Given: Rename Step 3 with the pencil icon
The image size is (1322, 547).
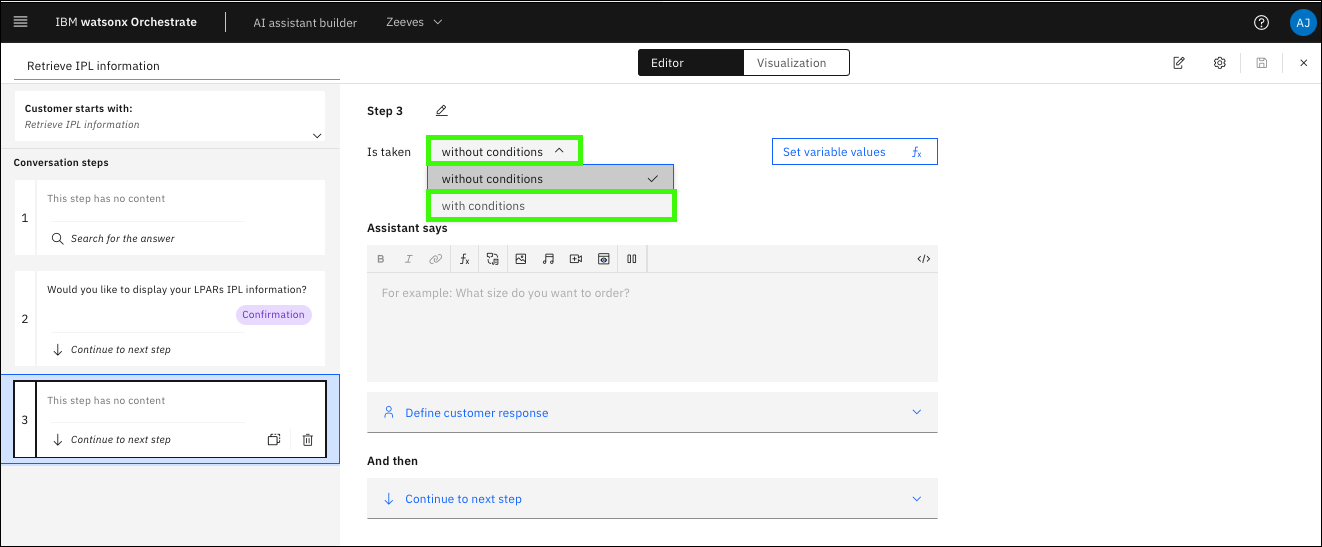Looking at the screenshot, I should tap(441, 111).
